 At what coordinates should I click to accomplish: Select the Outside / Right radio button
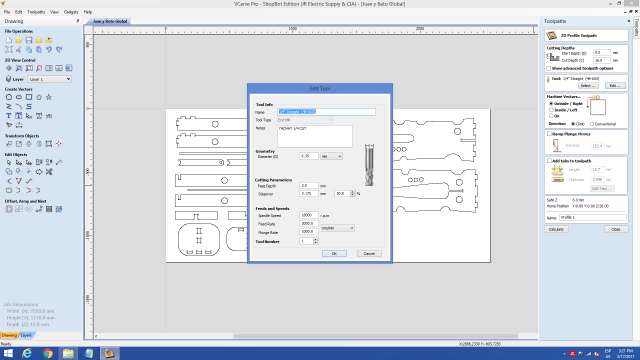[551, 104]
